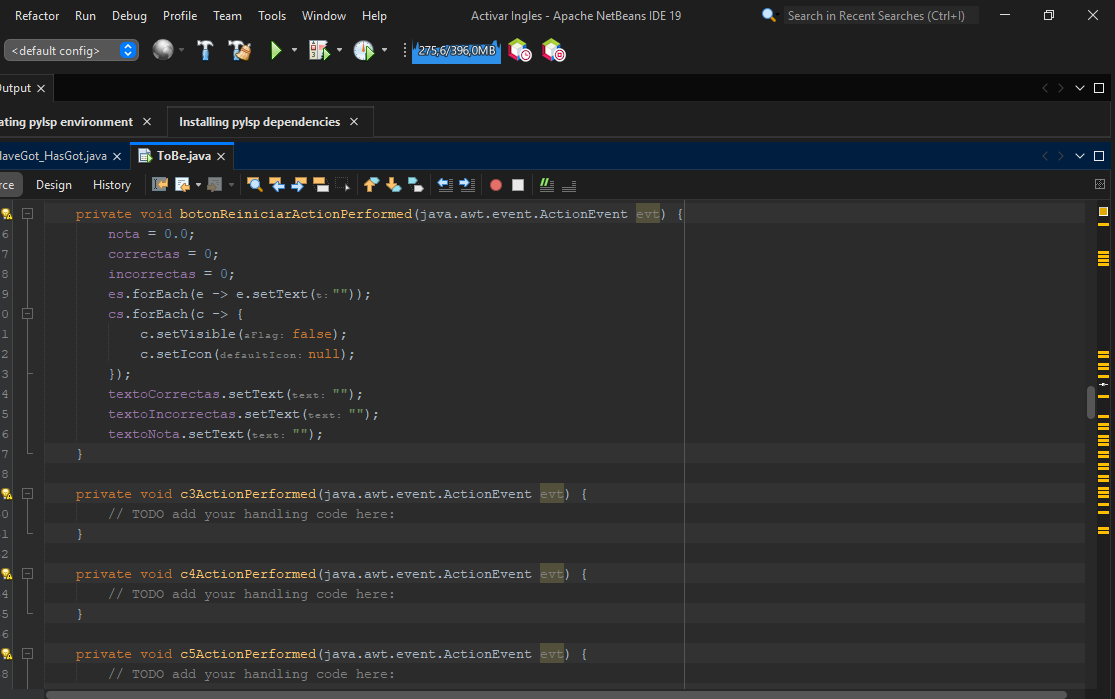Screen dimensions: 1115x699
Task: Click the Debug Project icon
Action: tap(319, 50)
